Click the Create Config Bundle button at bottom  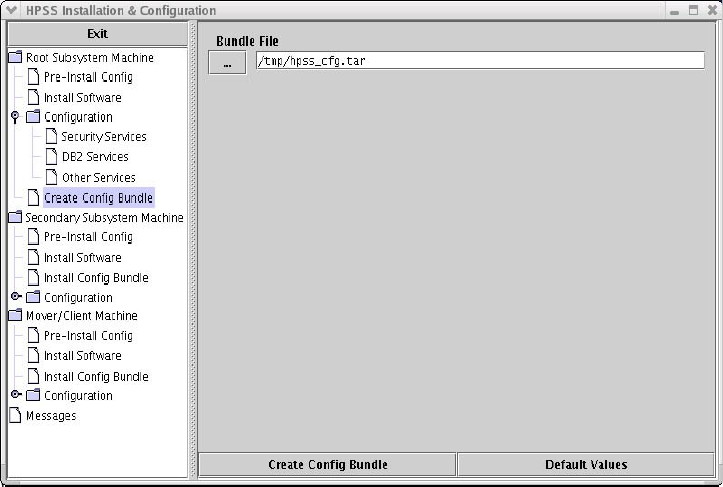(327, 464)
